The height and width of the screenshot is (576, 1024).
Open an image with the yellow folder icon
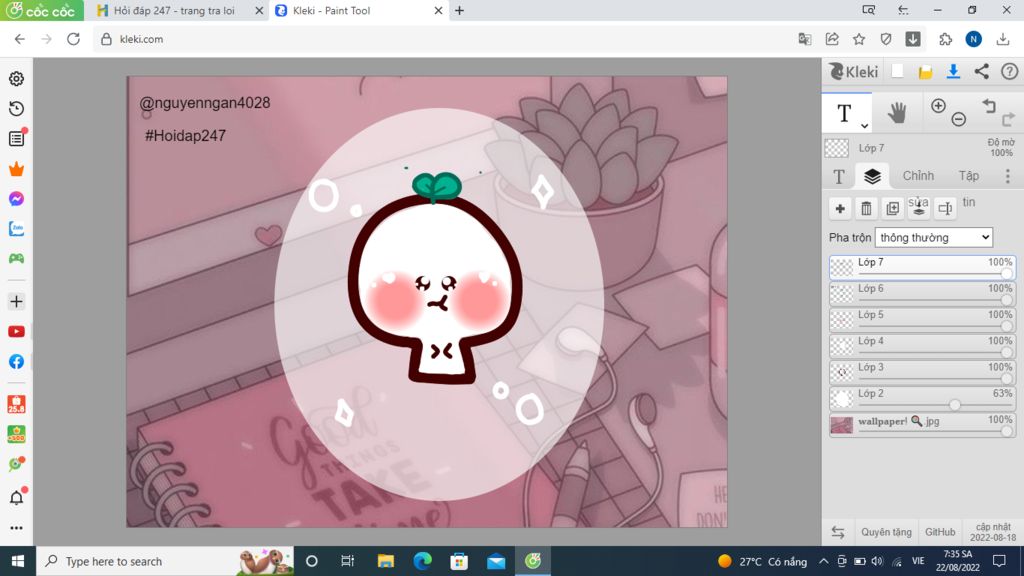coord(925,72)
